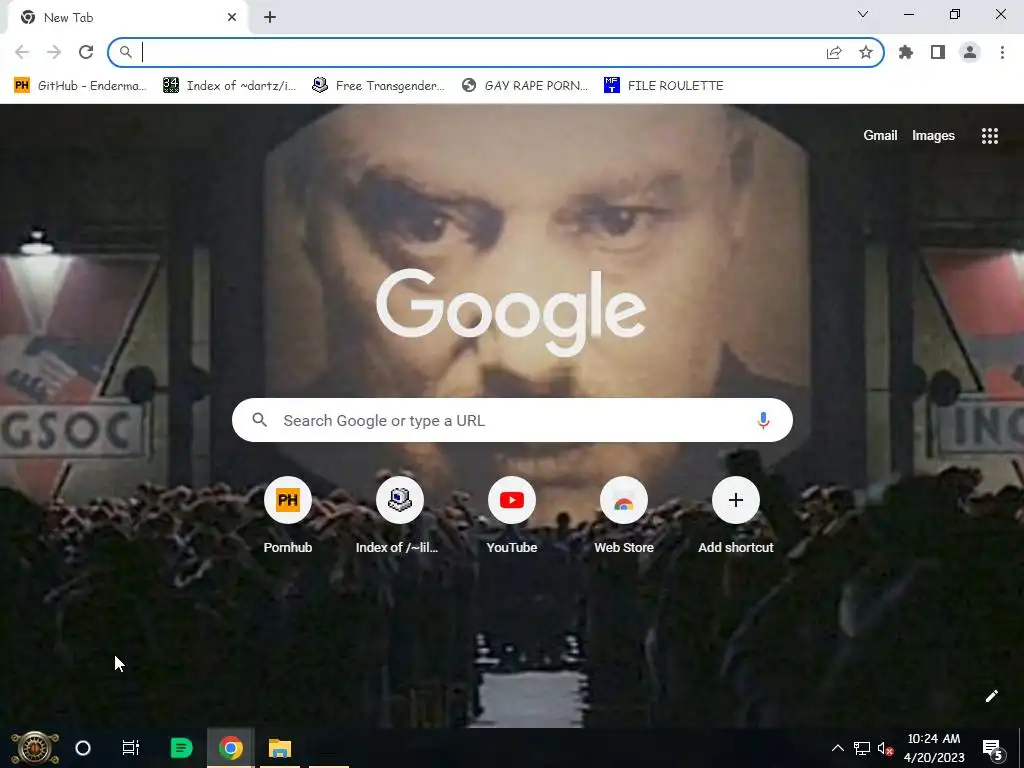Screen dimensions: 1024x768
Task: Open the clock showing 10:24 AM
Action: click(934, 748)
